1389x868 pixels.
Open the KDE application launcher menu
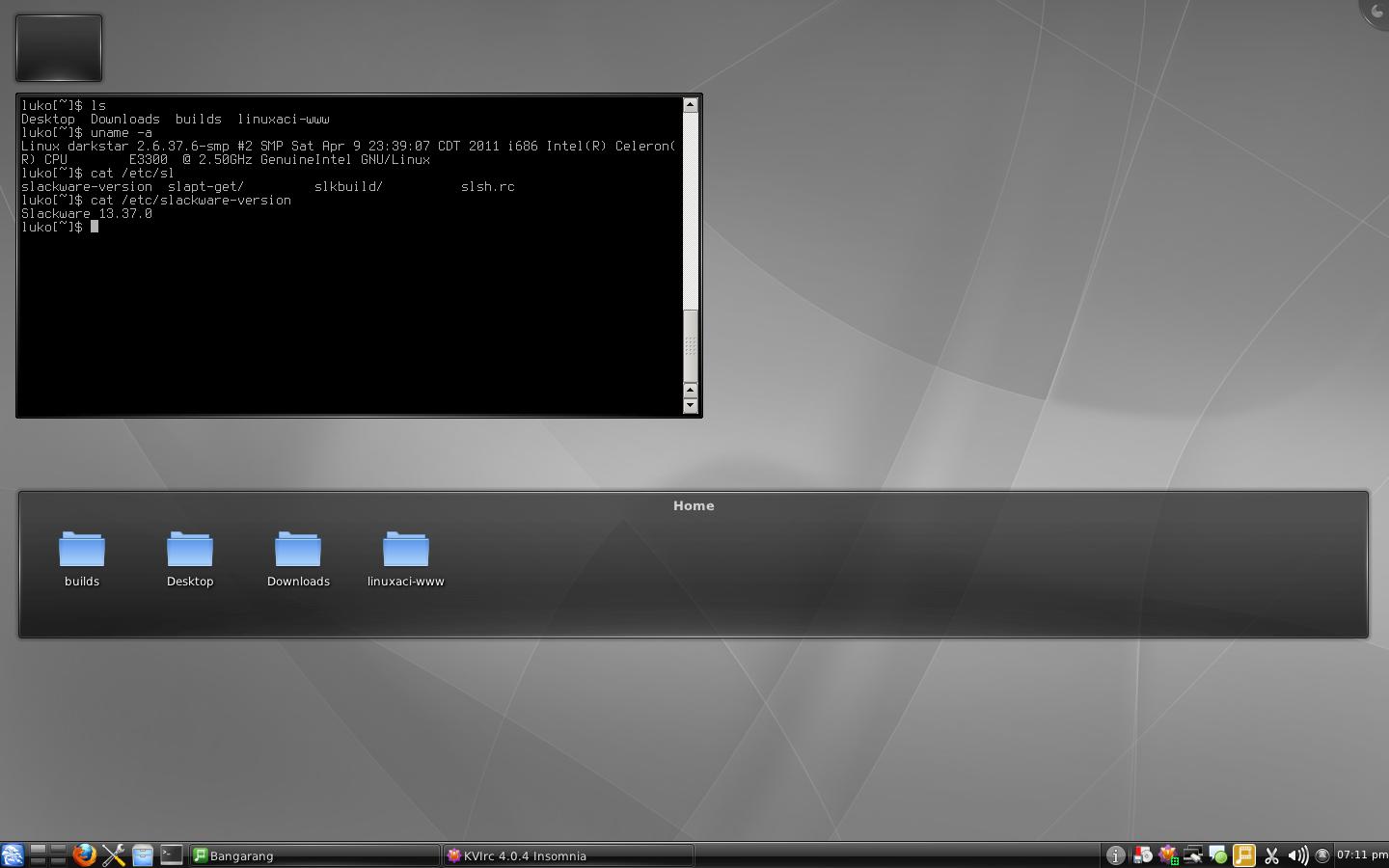click(x=12, y=854)
